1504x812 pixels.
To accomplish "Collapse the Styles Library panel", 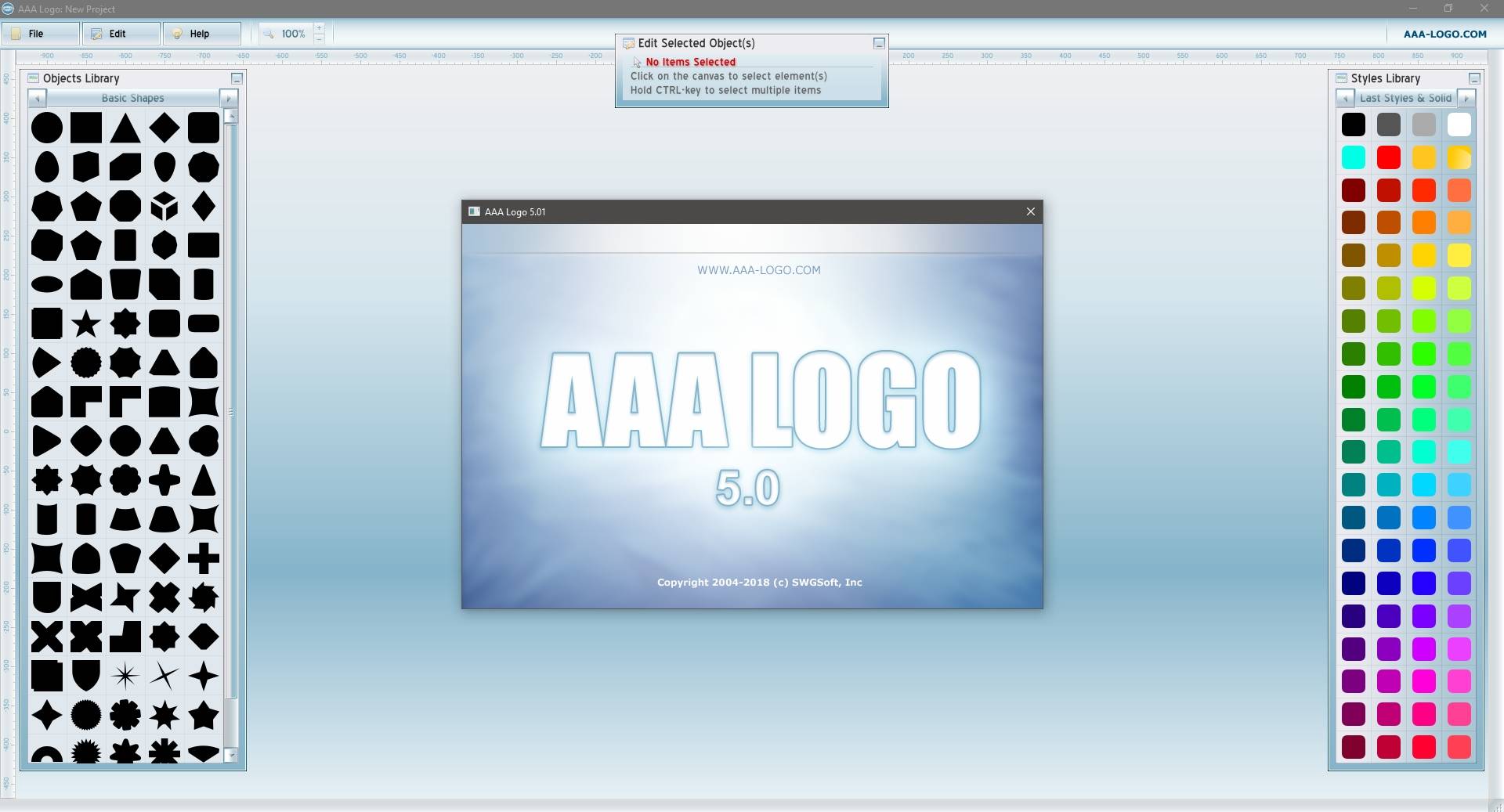I will tap(1474, 78).
